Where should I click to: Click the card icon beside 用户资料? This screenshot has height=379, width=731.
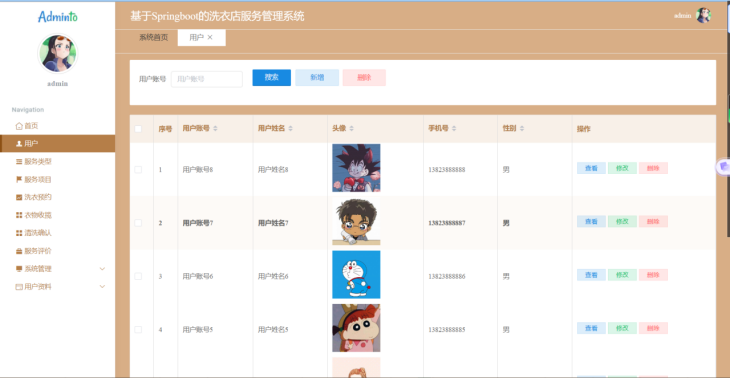(19, 287)
